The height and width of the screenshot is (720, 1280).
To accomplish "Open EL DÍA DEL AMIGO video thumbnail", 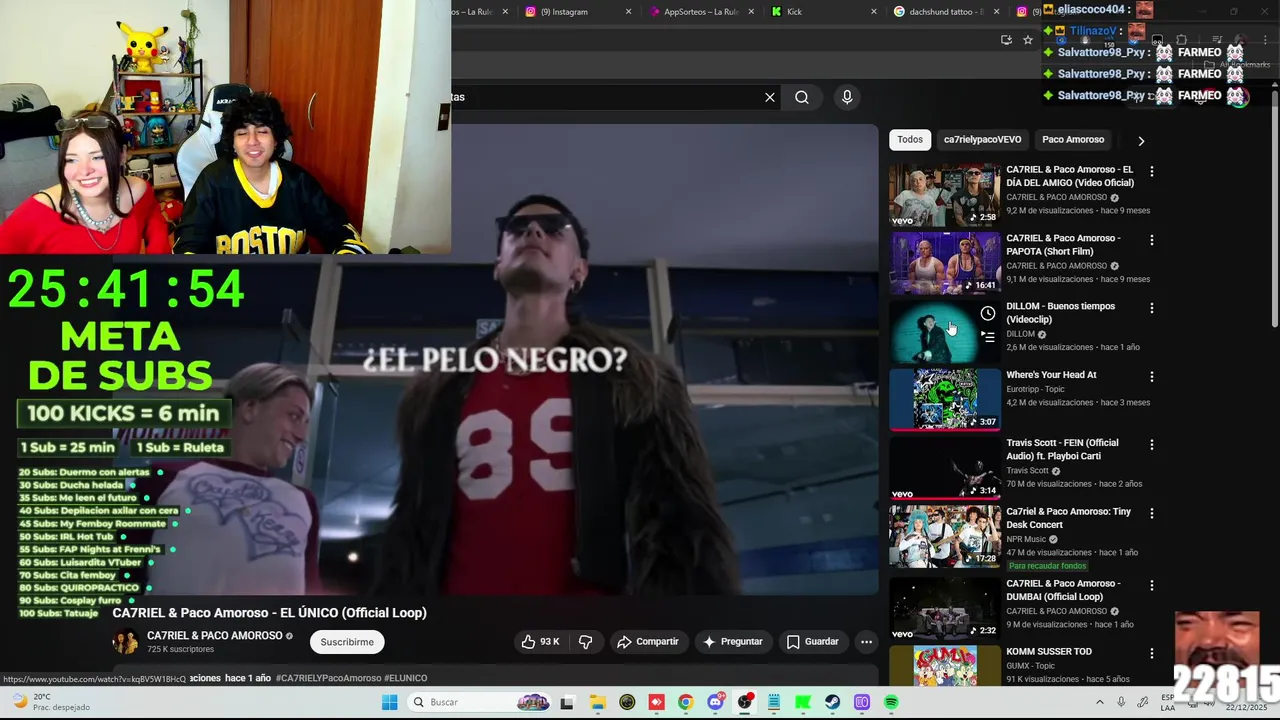I will (x=945, y=194).
